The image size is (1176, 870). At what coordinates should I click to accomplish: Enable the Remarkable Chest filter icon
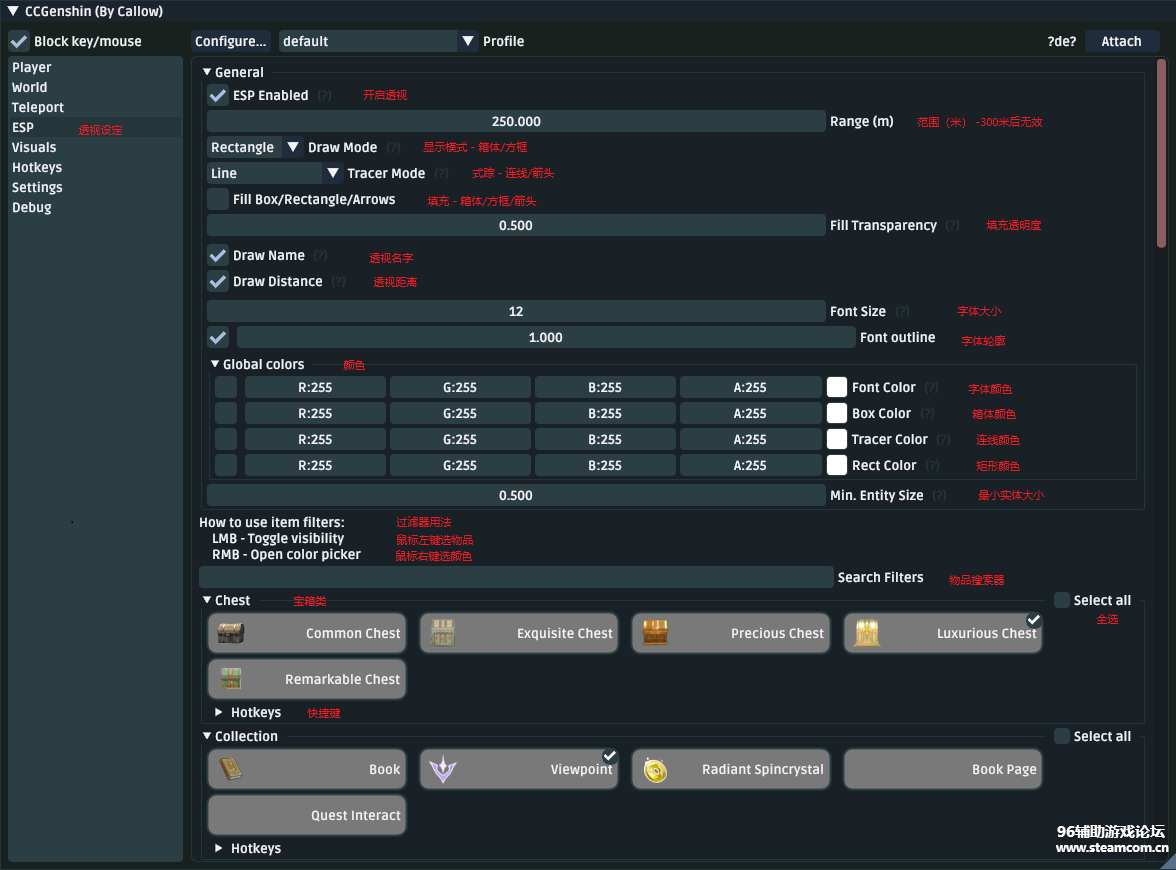pyautogui.click(x=231, y=679)
